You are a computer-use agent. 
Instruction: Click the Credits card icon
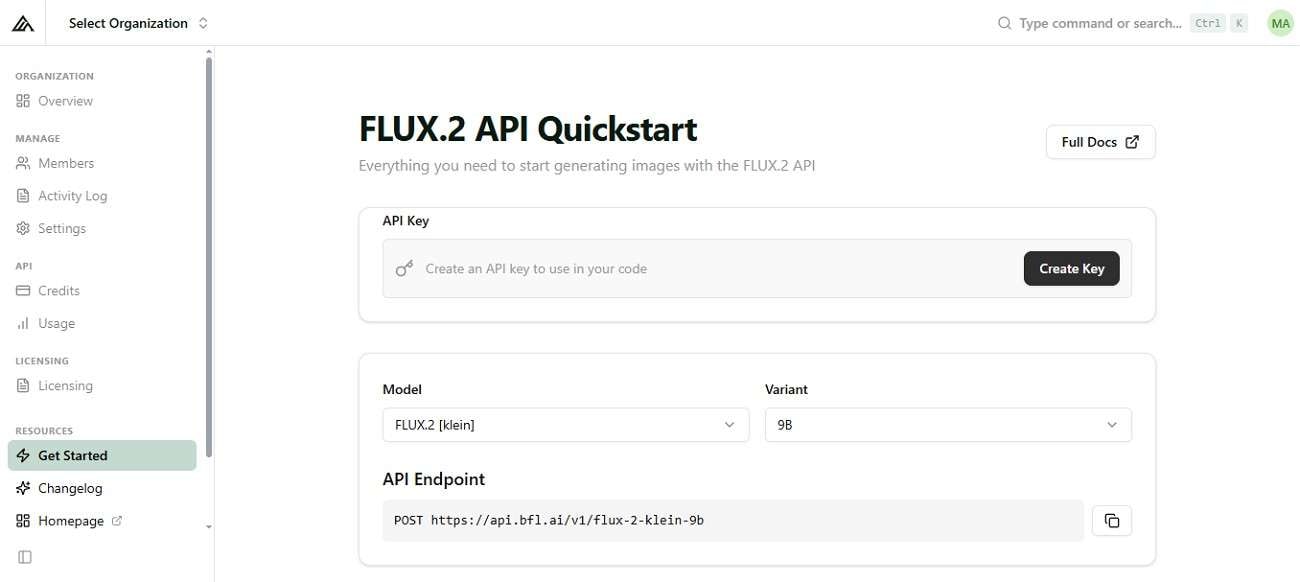[x=22, y=290]
